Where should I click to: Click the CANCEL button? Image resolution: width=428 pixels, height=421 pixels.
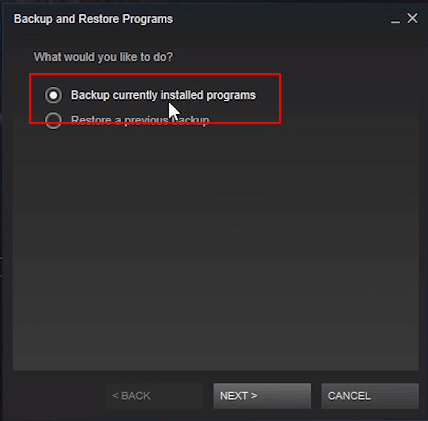(x=370, y=396)
